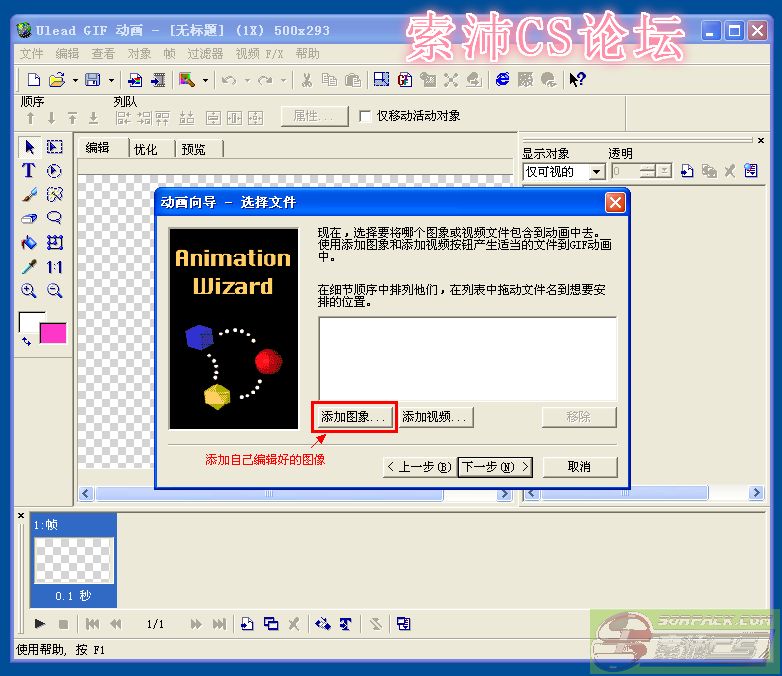Click the object properties icon at panel right

[x=751, y=171]
